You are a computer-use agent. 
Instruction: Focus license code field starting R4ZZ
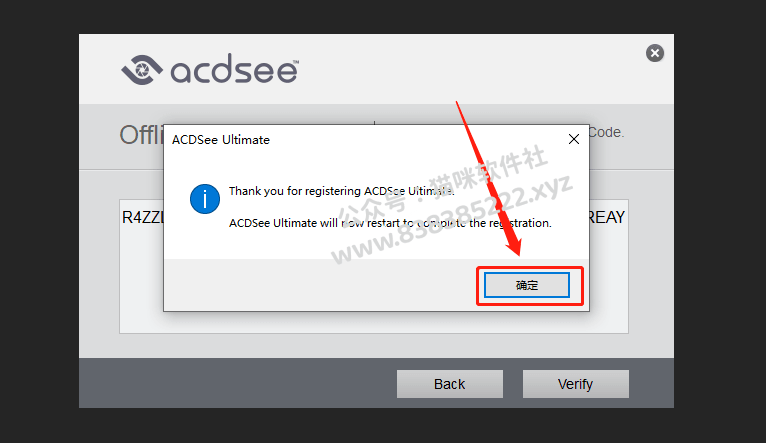[142, 217]
